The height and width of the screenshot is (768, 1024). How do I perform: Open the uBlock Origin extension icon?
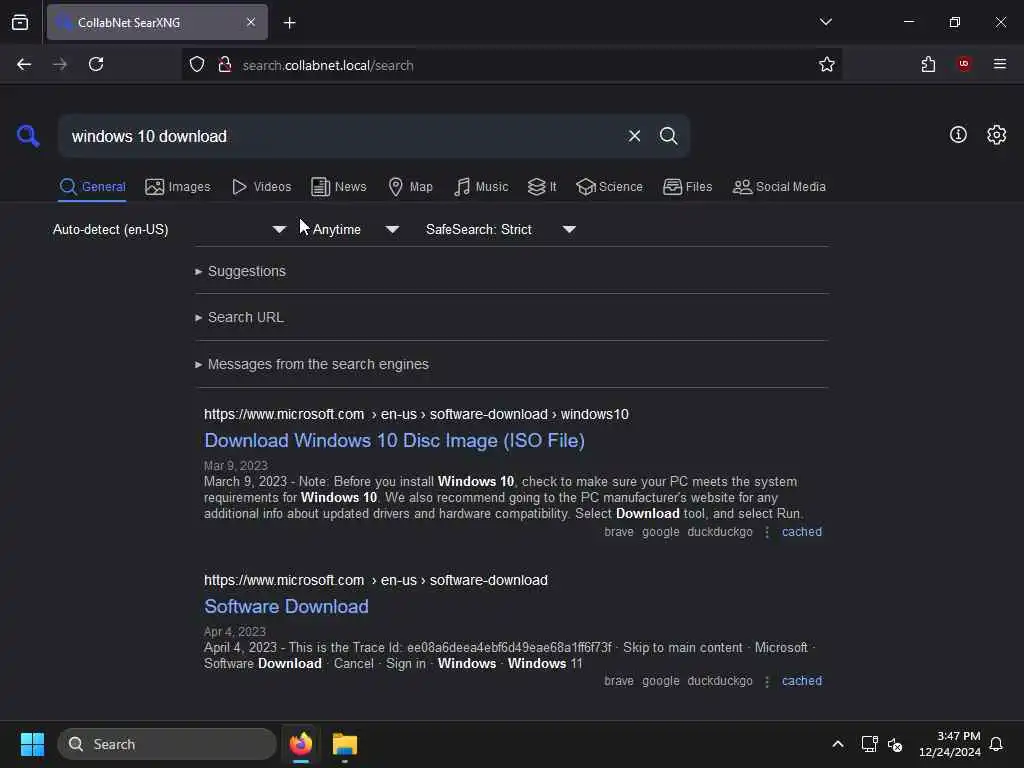(x=964, y=64)
